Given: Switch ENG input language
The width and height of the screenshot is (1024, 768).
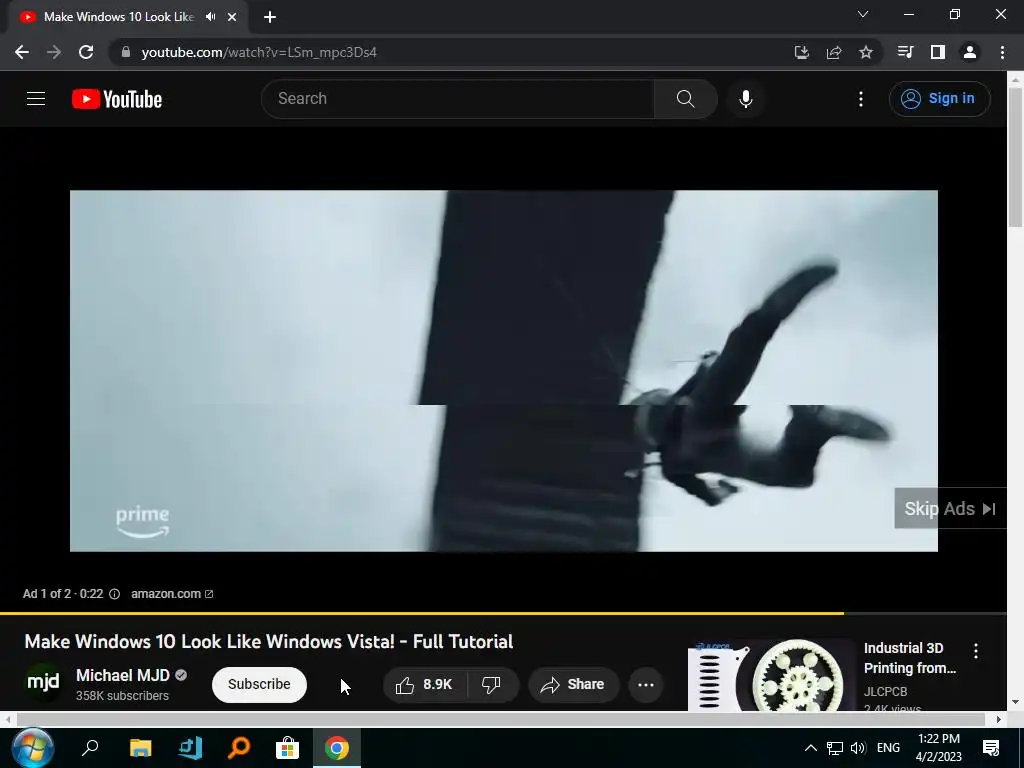Looking at the screenshot, I should click(x=888, y=748).
